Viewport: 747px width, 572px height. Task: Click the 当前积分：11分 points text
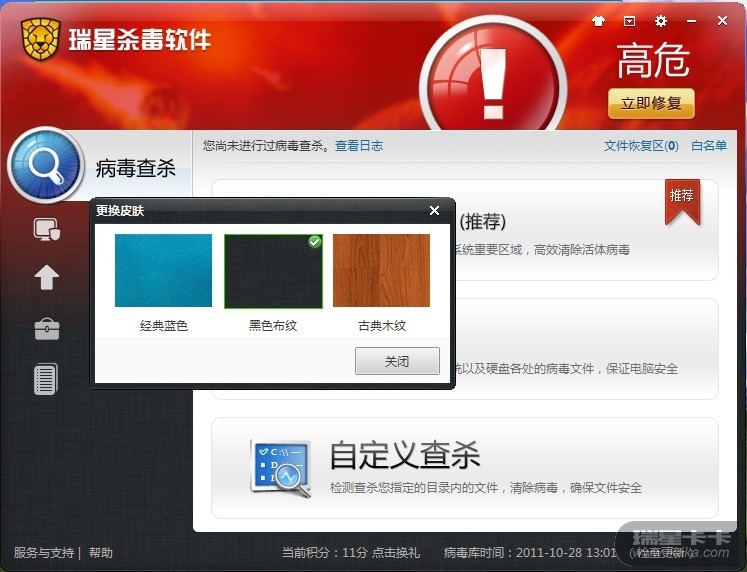(x=324, y=552)
